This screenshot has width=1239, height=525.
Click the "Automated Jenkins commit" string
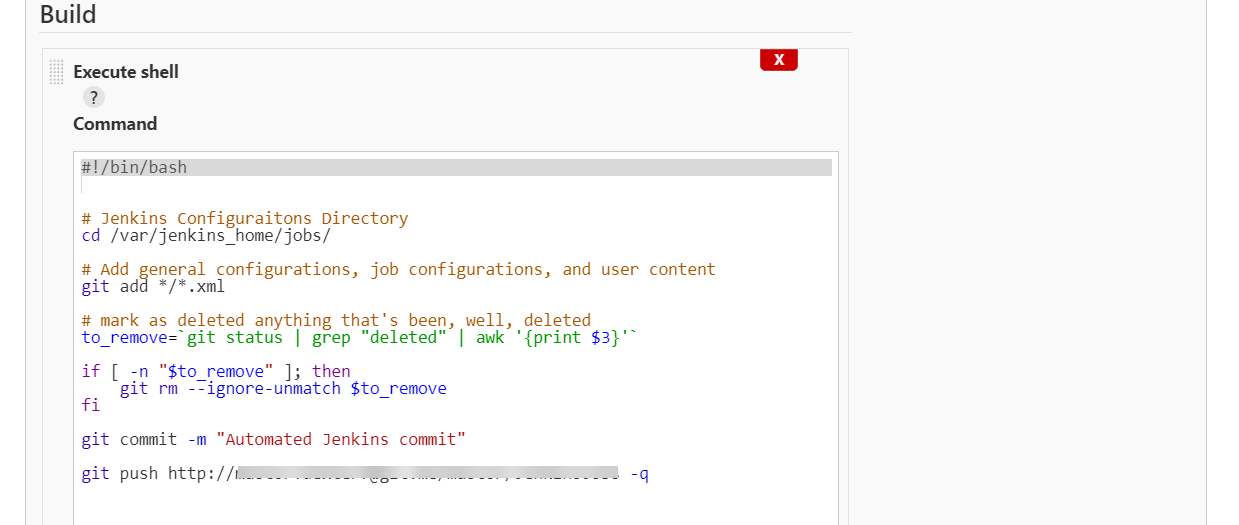(341, 439)
